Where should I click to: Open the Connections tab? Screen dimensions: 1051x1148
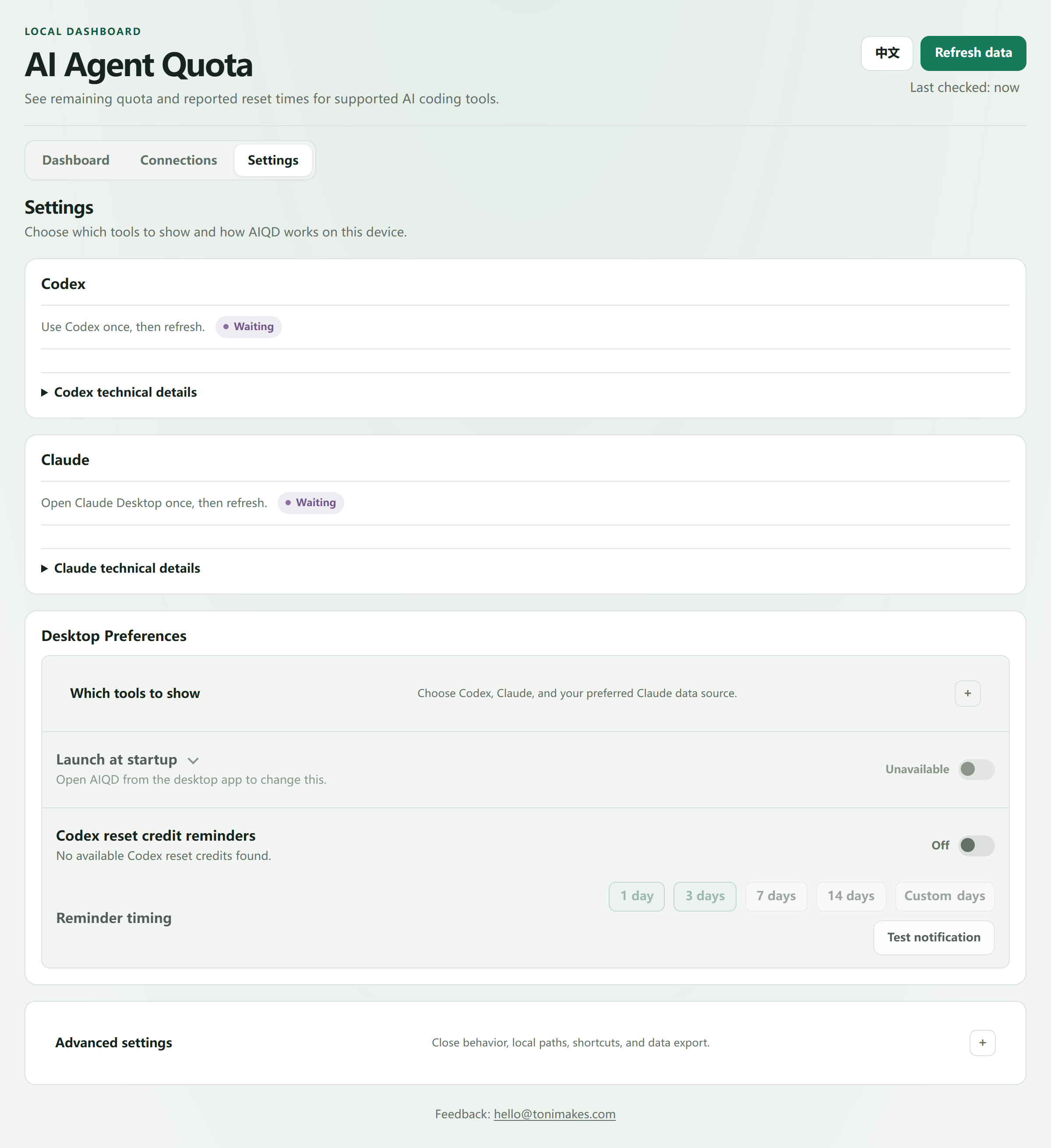tap(178, 160)
